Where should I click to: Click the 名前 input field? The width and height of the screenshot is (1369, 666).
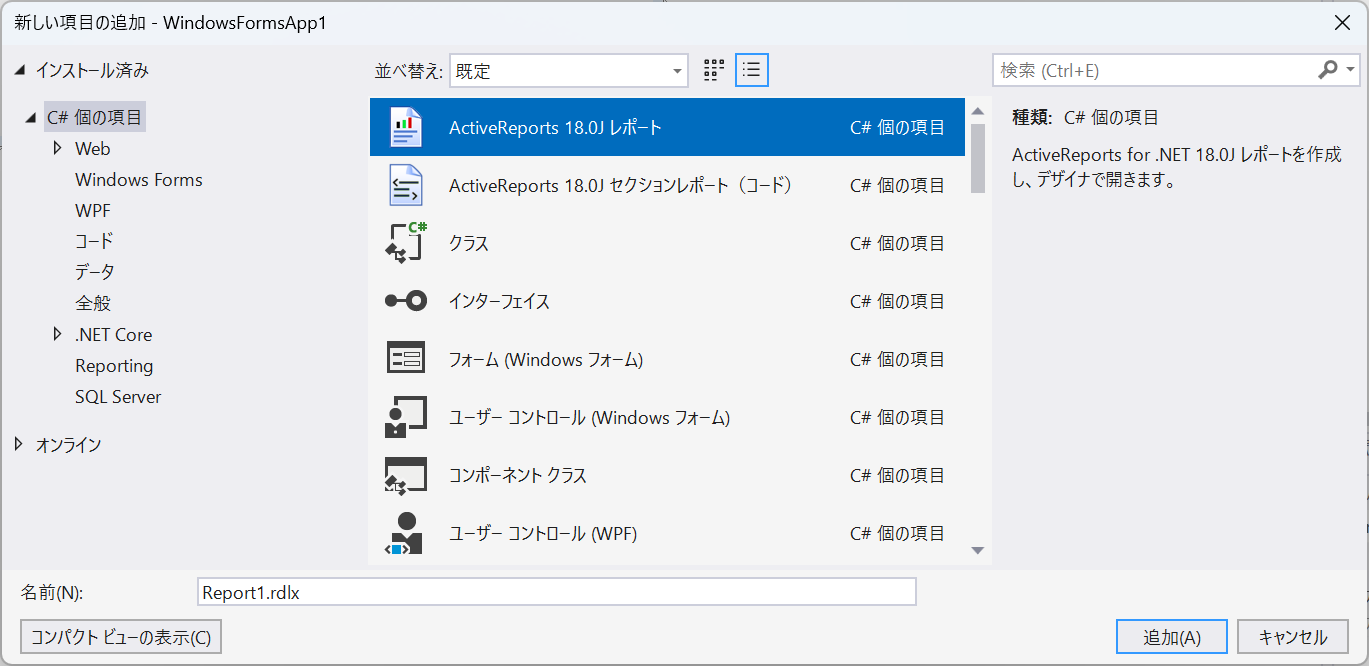(557, 592)
